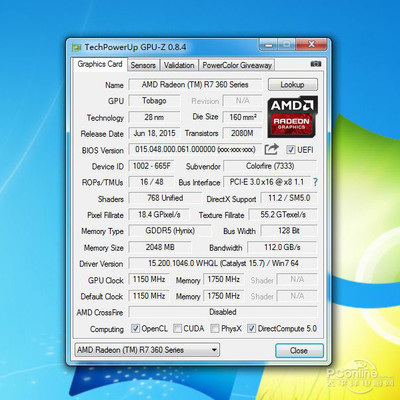Click the Computing label text

(107, 329)
